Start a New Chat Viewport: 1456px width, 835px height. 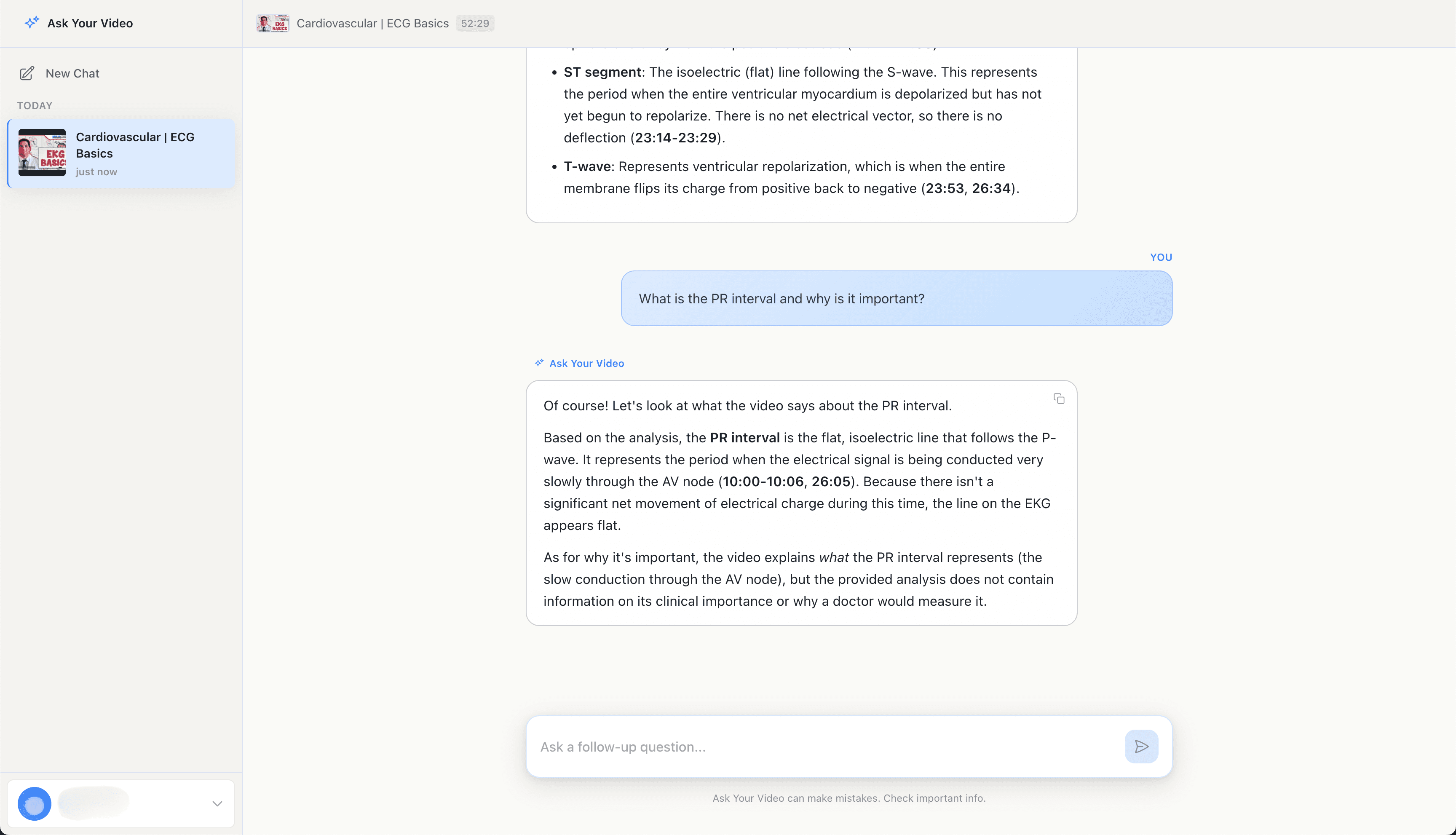72,73
